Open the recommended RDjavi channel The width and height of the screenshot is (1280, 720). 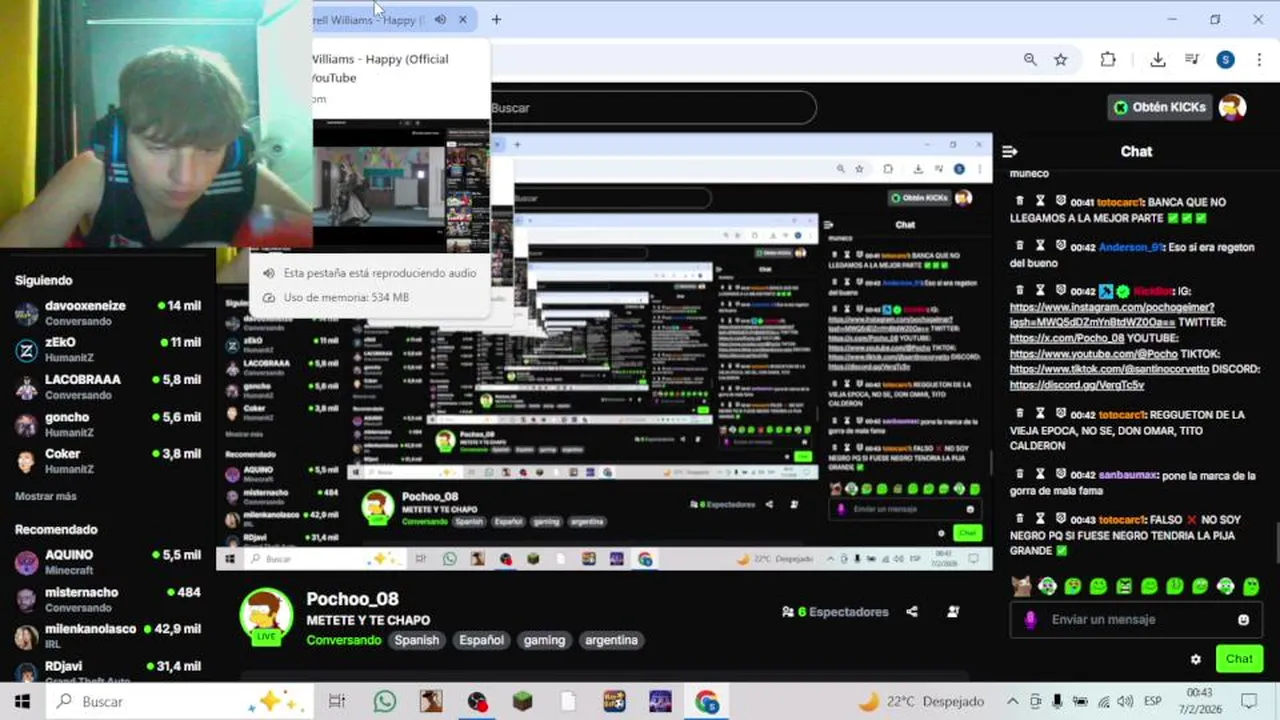click(108, 670)
